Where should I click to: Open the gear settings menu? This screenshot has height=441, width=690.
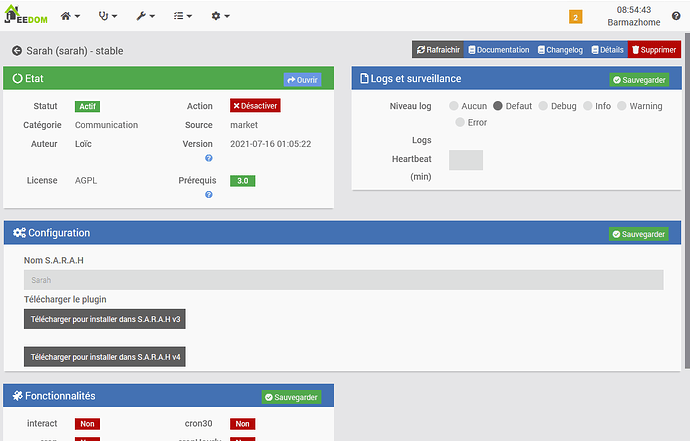[216, 16]
